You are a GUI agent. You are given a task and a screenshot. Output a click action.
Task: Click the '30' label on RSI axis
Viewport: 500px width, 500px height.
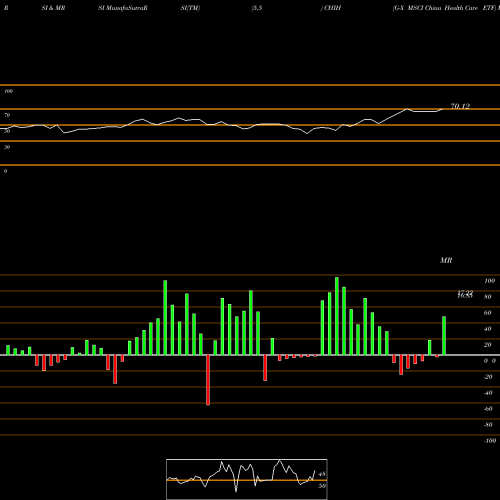(x=7, y=147)
